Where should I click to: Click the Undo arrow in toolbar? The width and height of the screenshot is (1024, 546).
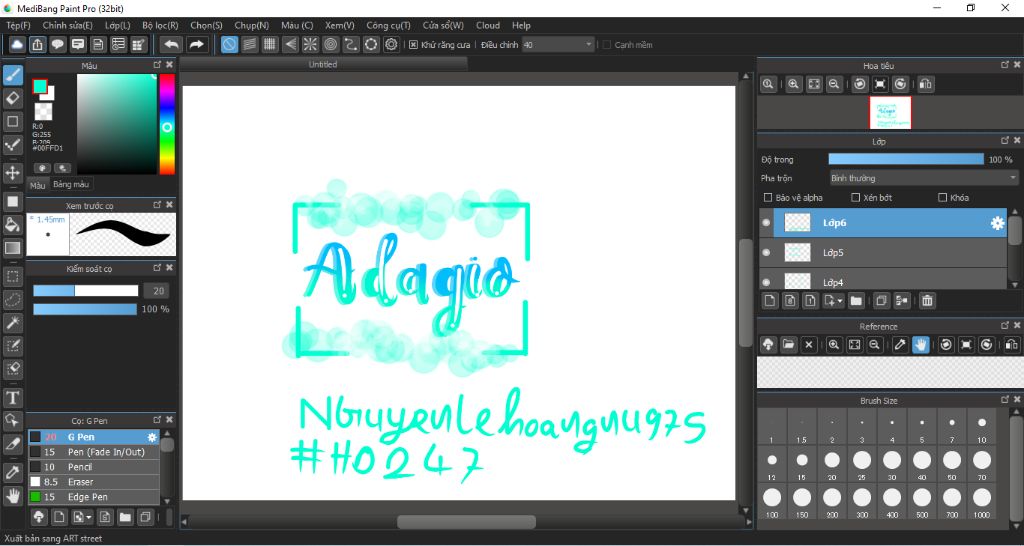pyautogui.click(x=171, y=44)
